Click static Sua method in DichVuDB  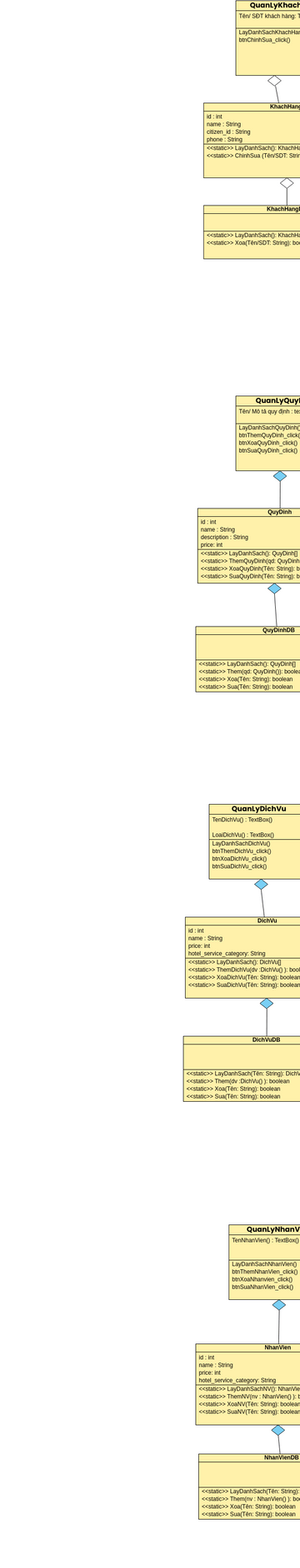coord(233,1096)
